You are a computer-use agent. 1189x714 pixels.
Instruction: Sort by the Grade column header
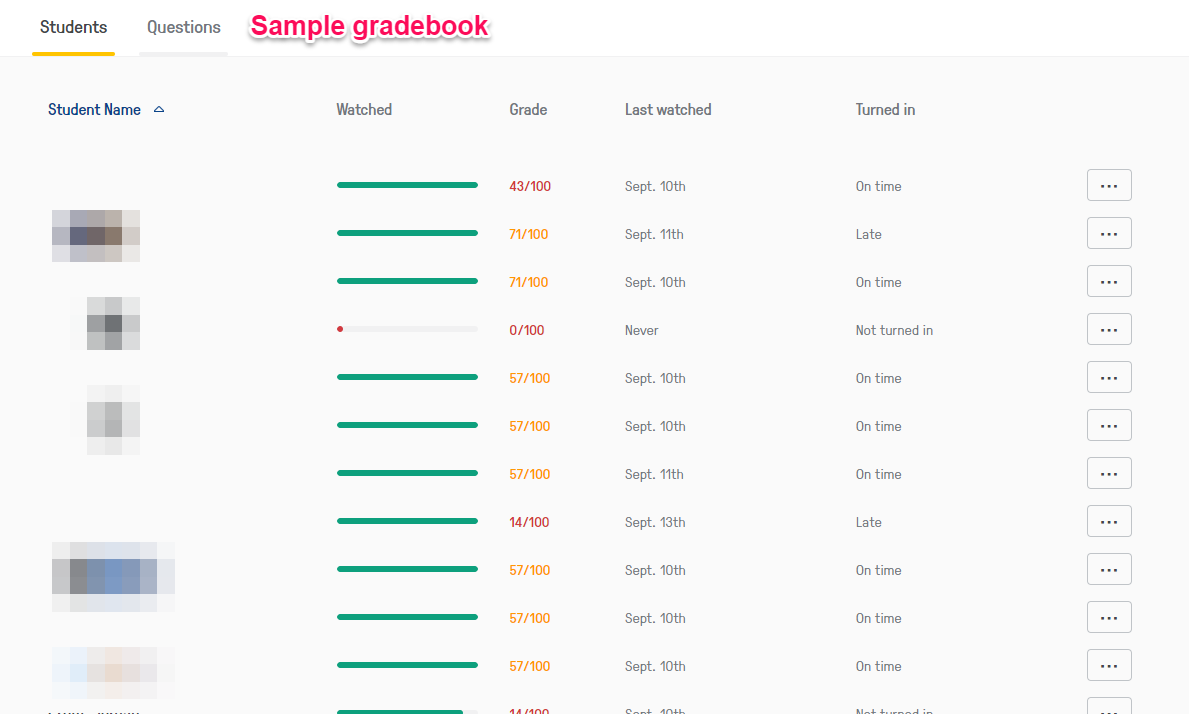pyautogui.click(x=528, y=110)
